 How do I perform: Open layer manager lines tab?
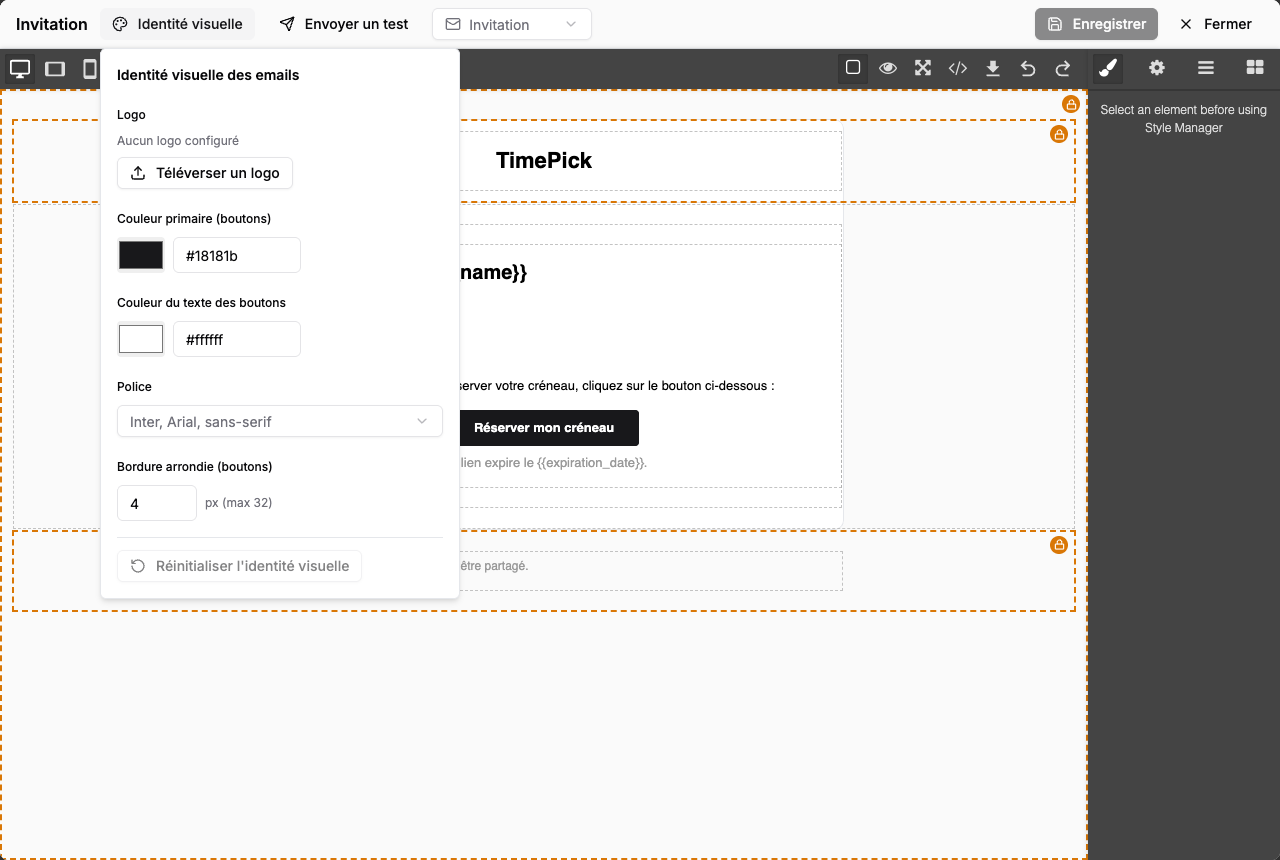pos(1206,68)
